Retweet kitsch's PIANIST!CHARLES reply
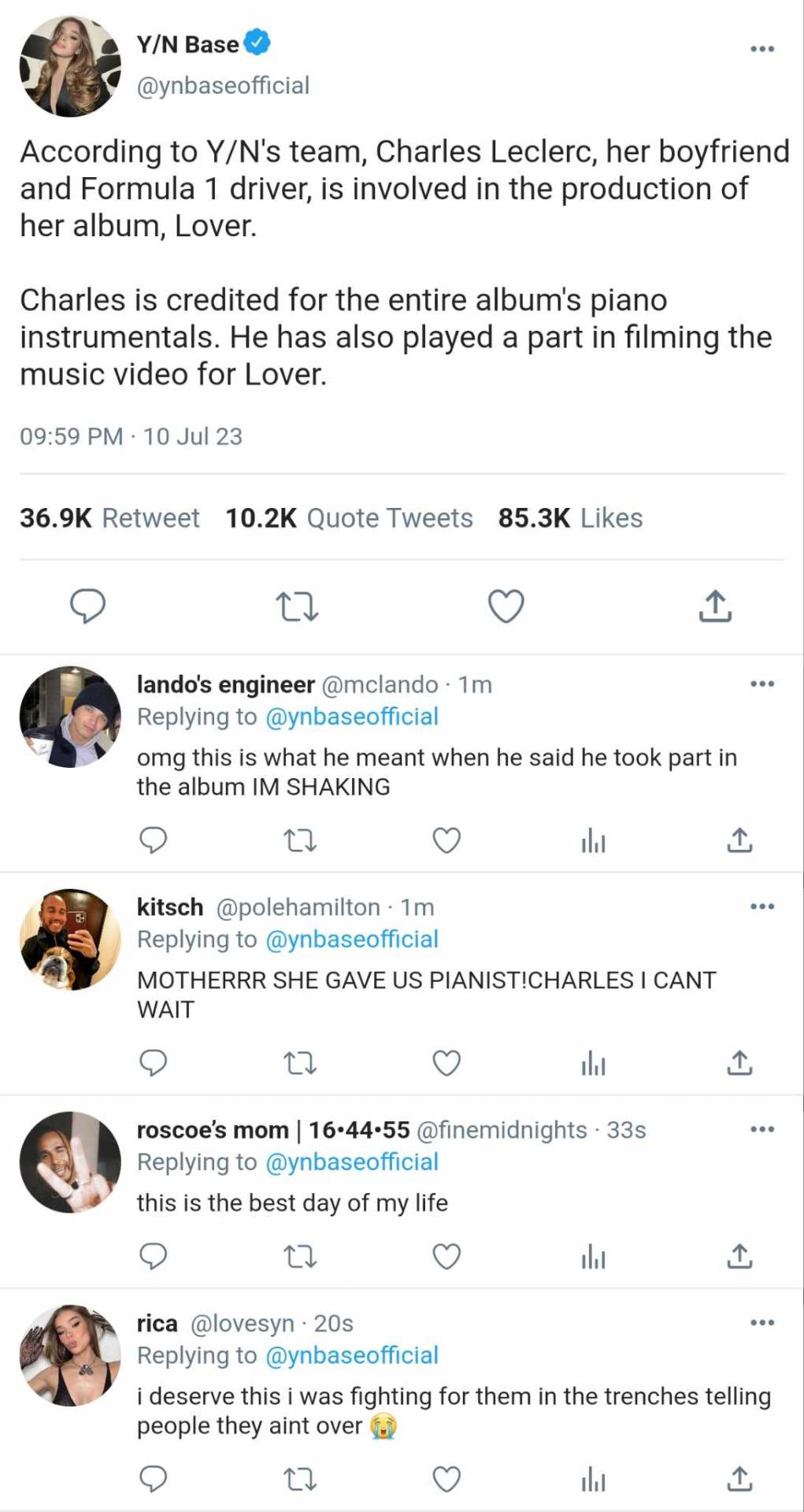 point(300,1064)
